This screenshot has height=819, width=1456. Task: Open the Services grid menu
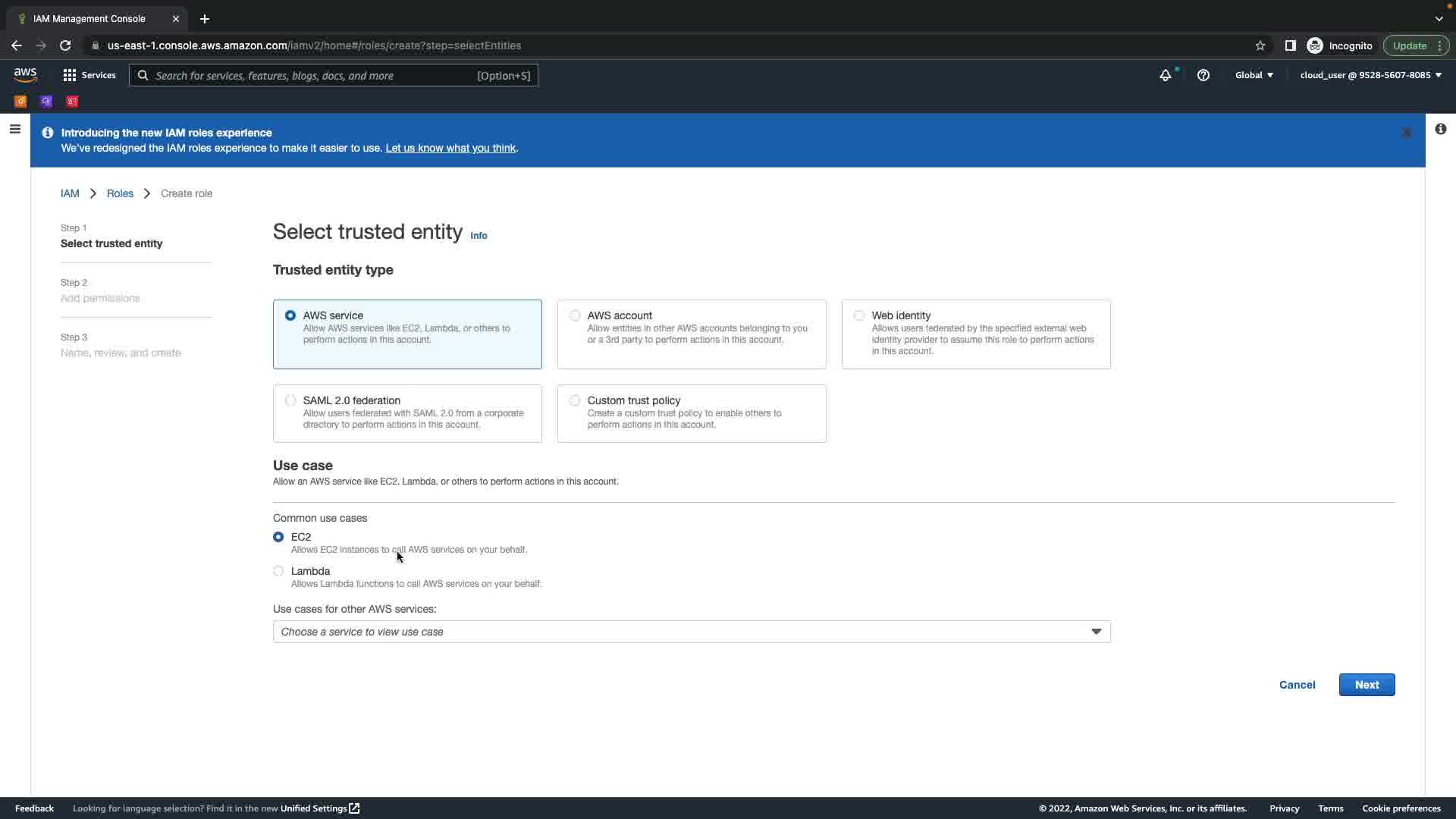pyautogui.click(x=89, y=75)
